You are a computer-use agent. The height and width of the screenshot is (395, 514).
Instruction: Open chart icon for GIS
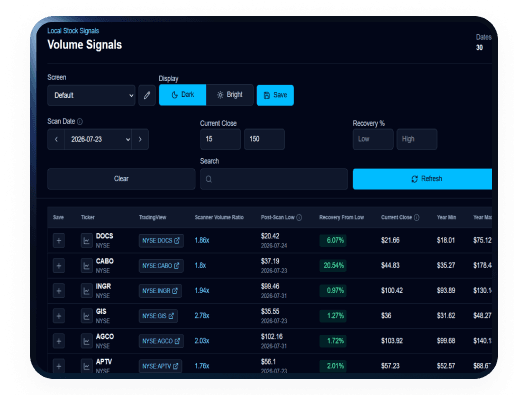point(87,316)
